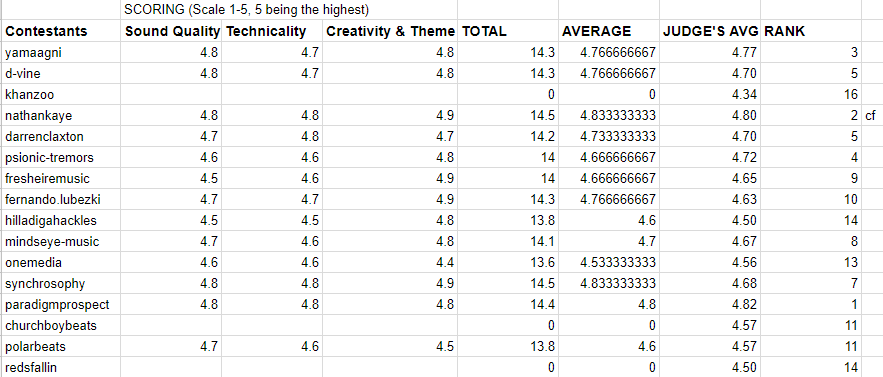Select contestant cell 'darrenclaxton'
The image size is (883, 377).
click(61, 136)
